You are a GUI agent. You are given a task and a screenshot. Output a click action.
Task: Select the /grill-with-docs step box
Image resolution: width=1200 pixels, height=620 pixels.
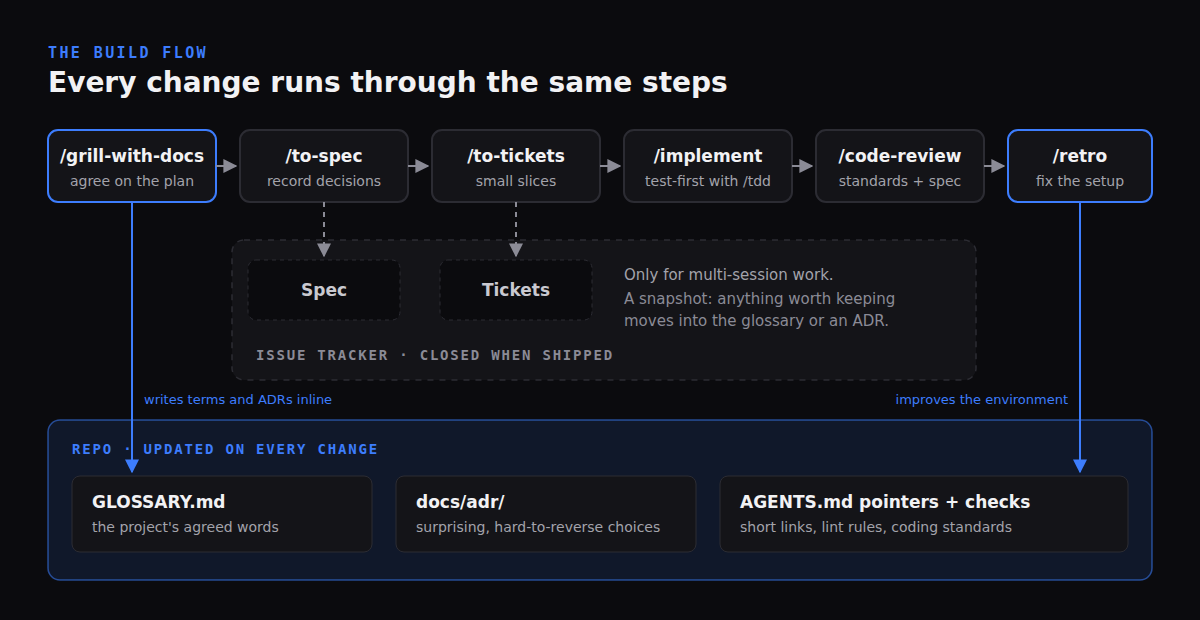click(x=132, y=166)
